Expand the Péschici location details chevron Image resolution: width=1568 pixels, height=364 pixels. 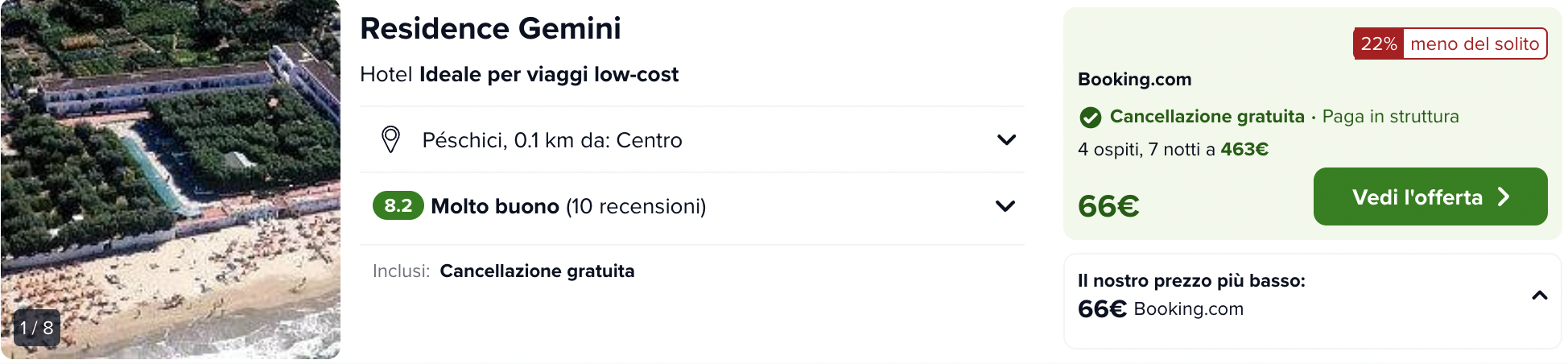click(1006, 140)
